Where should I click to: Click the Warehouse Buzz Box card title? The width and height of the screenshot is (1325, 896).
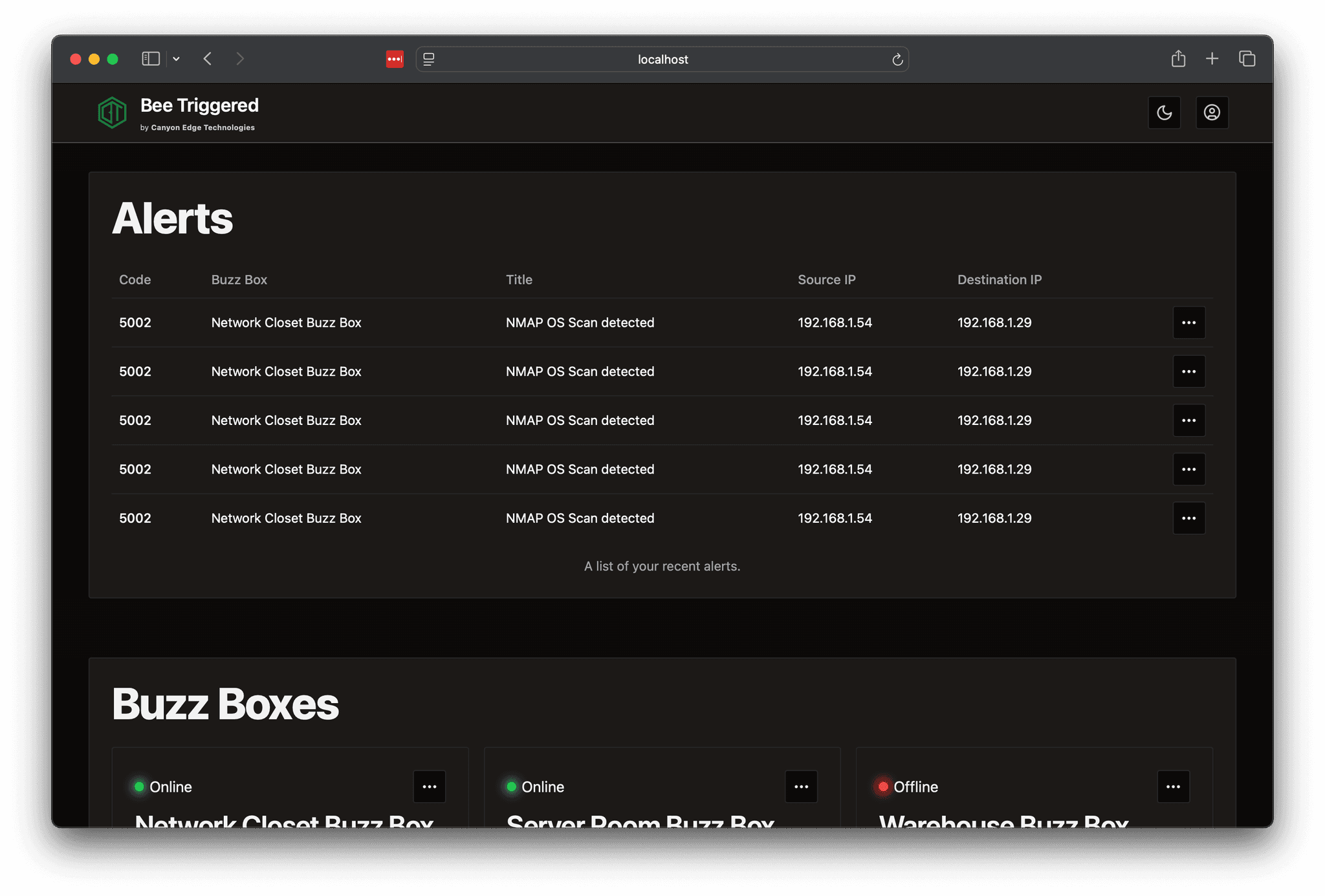1003,820
